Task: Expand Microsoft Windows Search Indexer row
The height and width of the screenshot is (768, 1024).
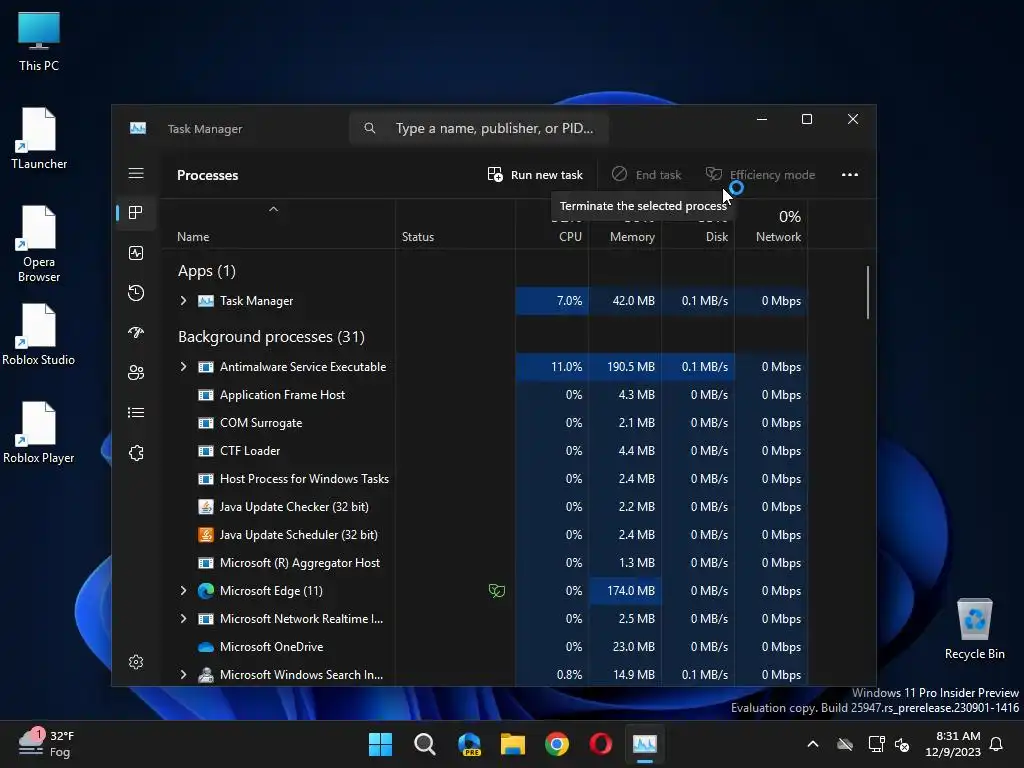Action: pos(184,675)
